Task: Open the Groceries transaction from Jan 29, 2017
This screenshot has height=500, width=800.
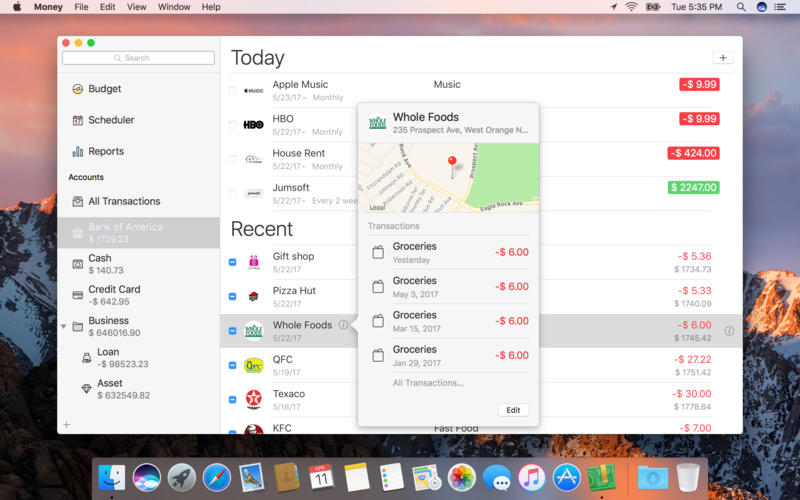Action: tap(448, 356)
